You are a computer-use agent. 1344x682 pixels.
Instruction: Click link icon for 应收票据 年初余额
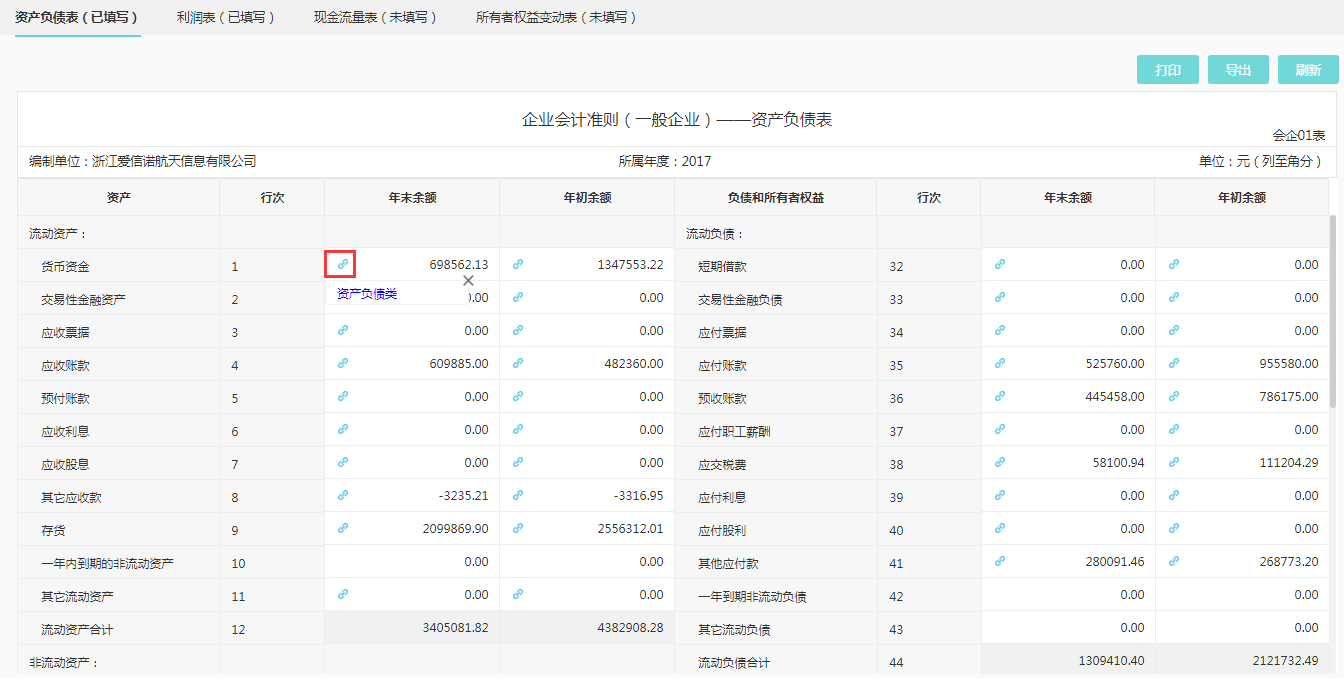click(x=517, y=330)
